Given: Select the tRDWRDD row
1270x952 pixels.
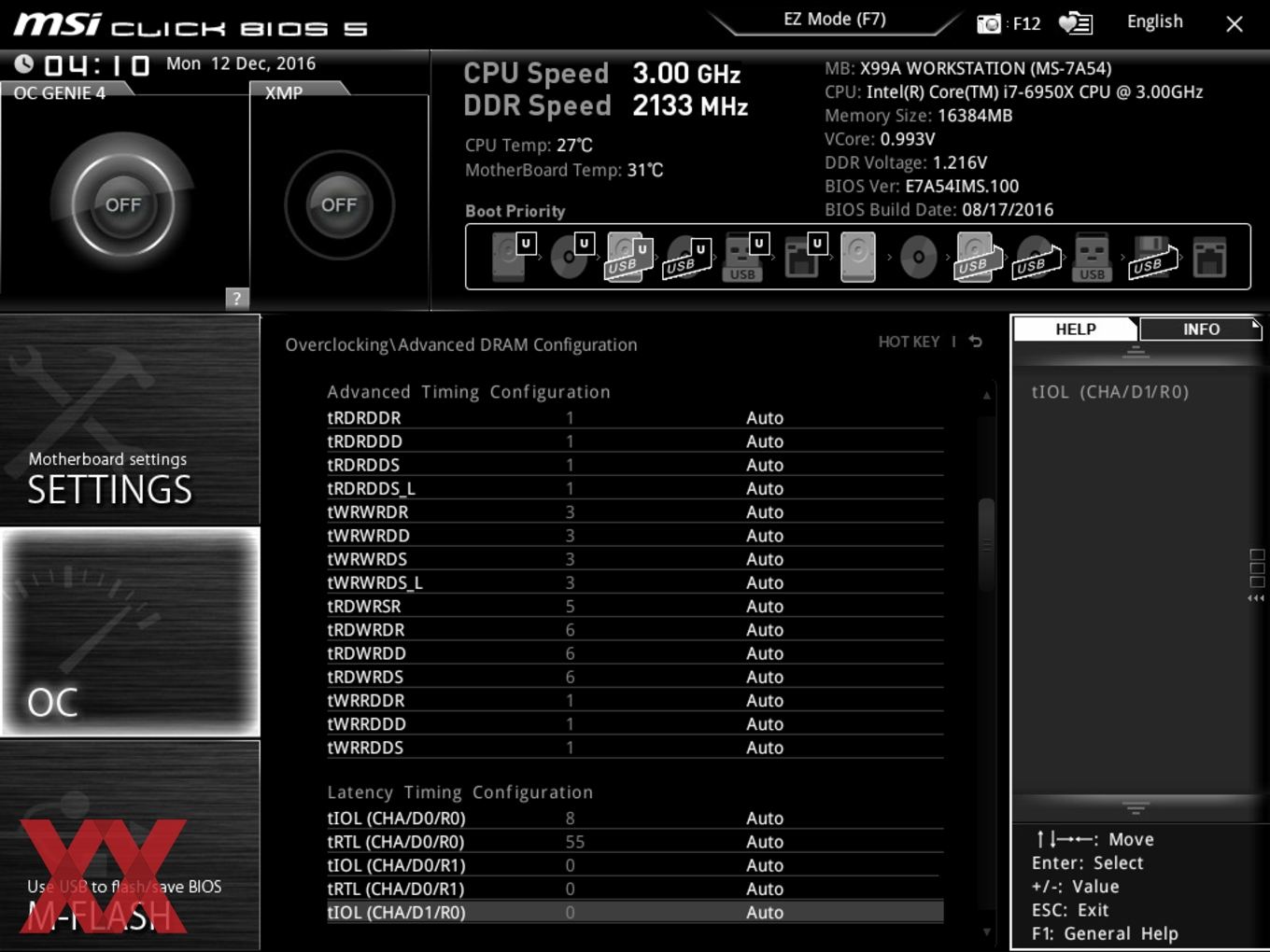Looking at the screenshot, I should 635,653.
